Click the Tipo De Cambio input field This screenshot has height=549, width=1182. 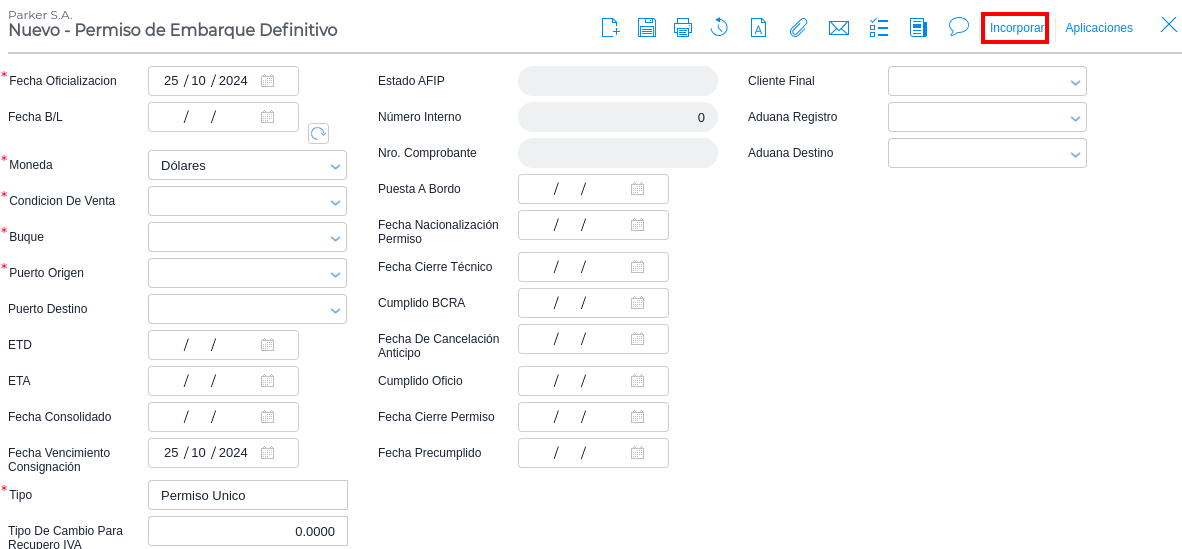click(x=247, y=531)
